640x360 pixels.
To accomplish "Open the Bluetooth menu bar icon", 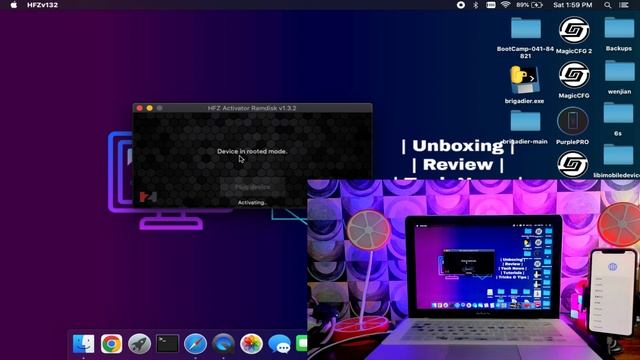I will [x=476, y=5].
